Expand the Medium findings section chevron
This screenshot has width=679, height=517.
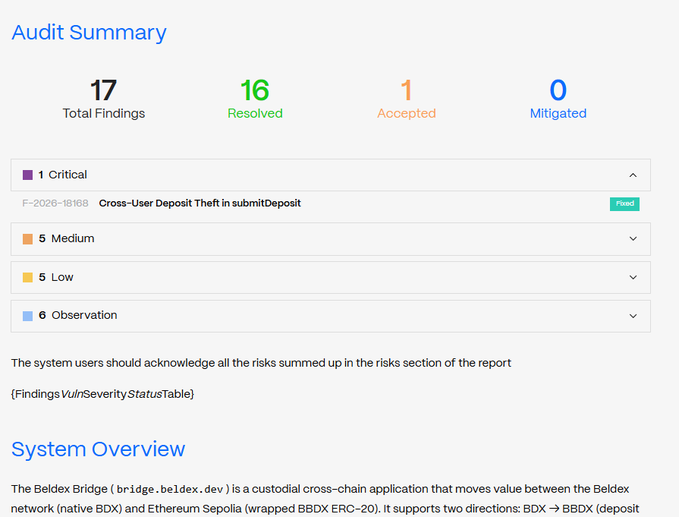click(x=633, y=239)
